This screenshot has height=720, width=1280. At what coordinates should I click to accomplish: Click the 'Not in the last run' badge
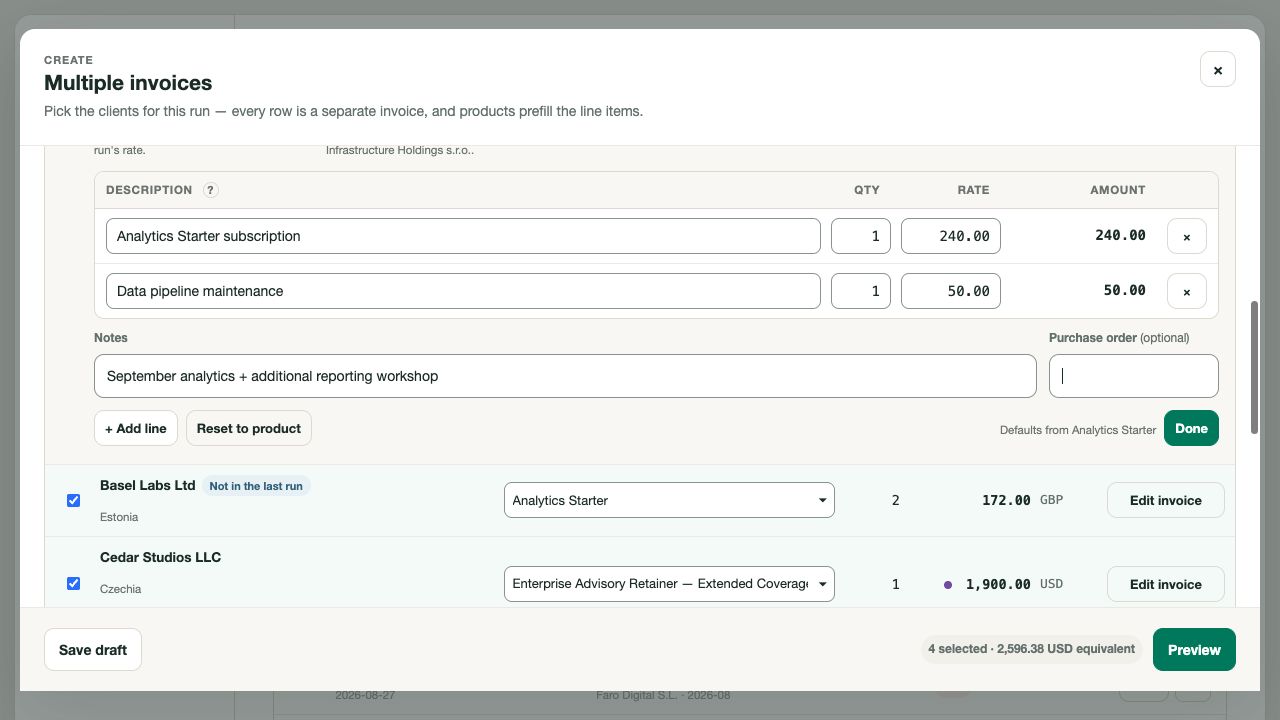[x=256, y=486]
